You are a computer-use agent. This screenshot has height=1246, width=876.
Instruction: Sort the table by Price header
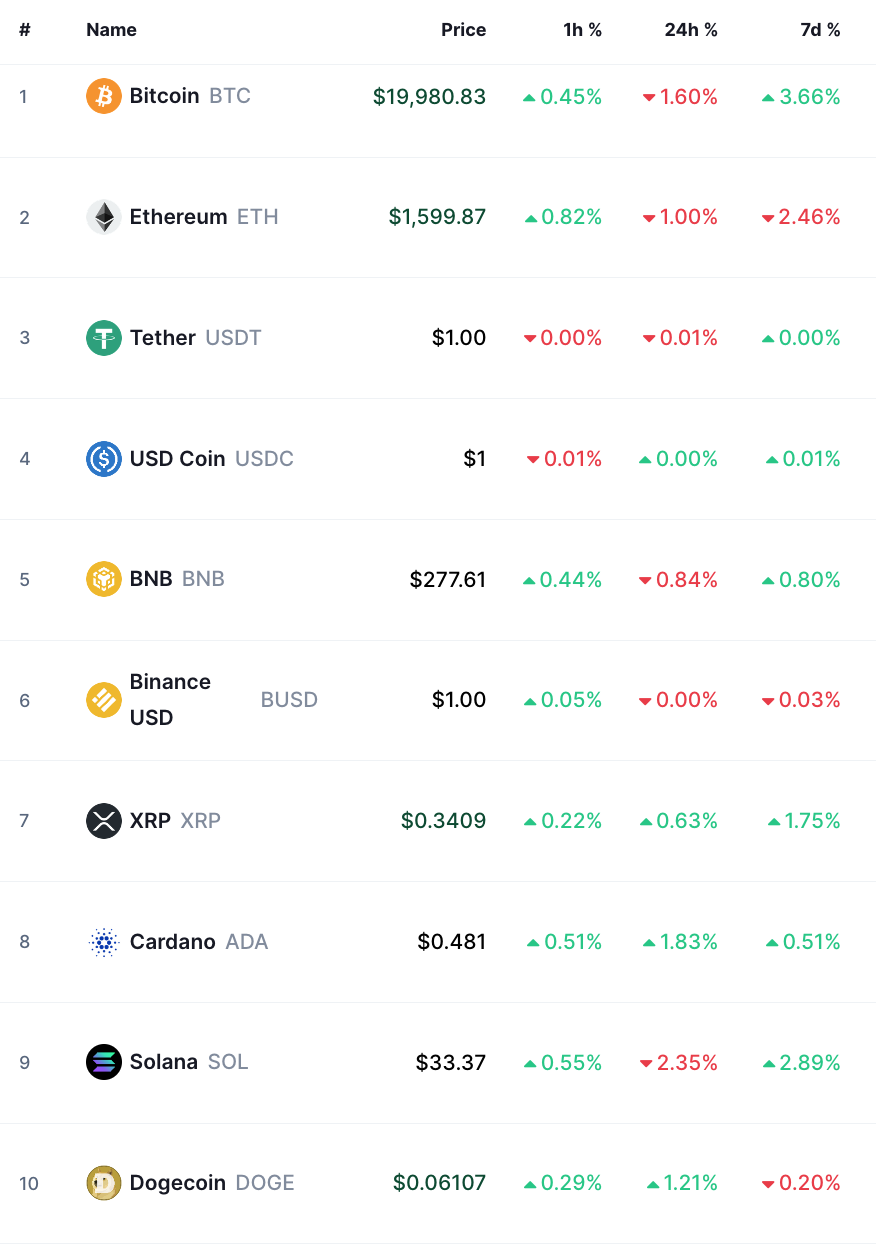click(x=463, y=30)
